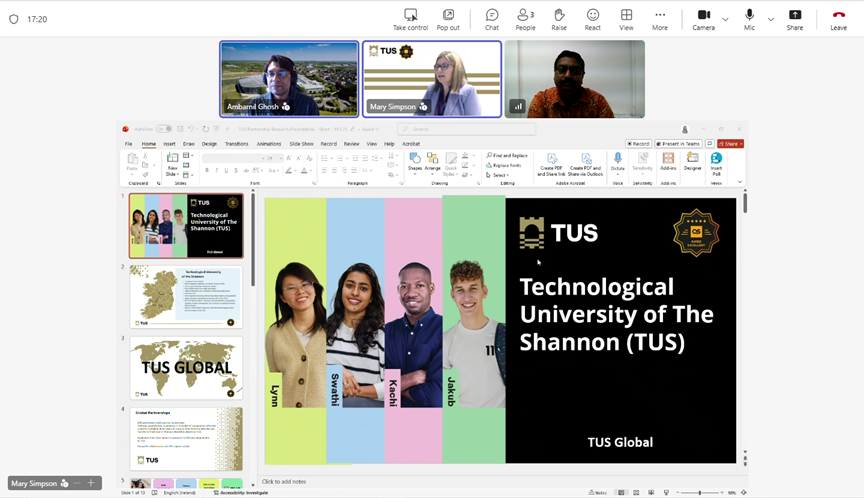Open the People participants list
Screen dimensions: 864x498
tap(525, 19)
